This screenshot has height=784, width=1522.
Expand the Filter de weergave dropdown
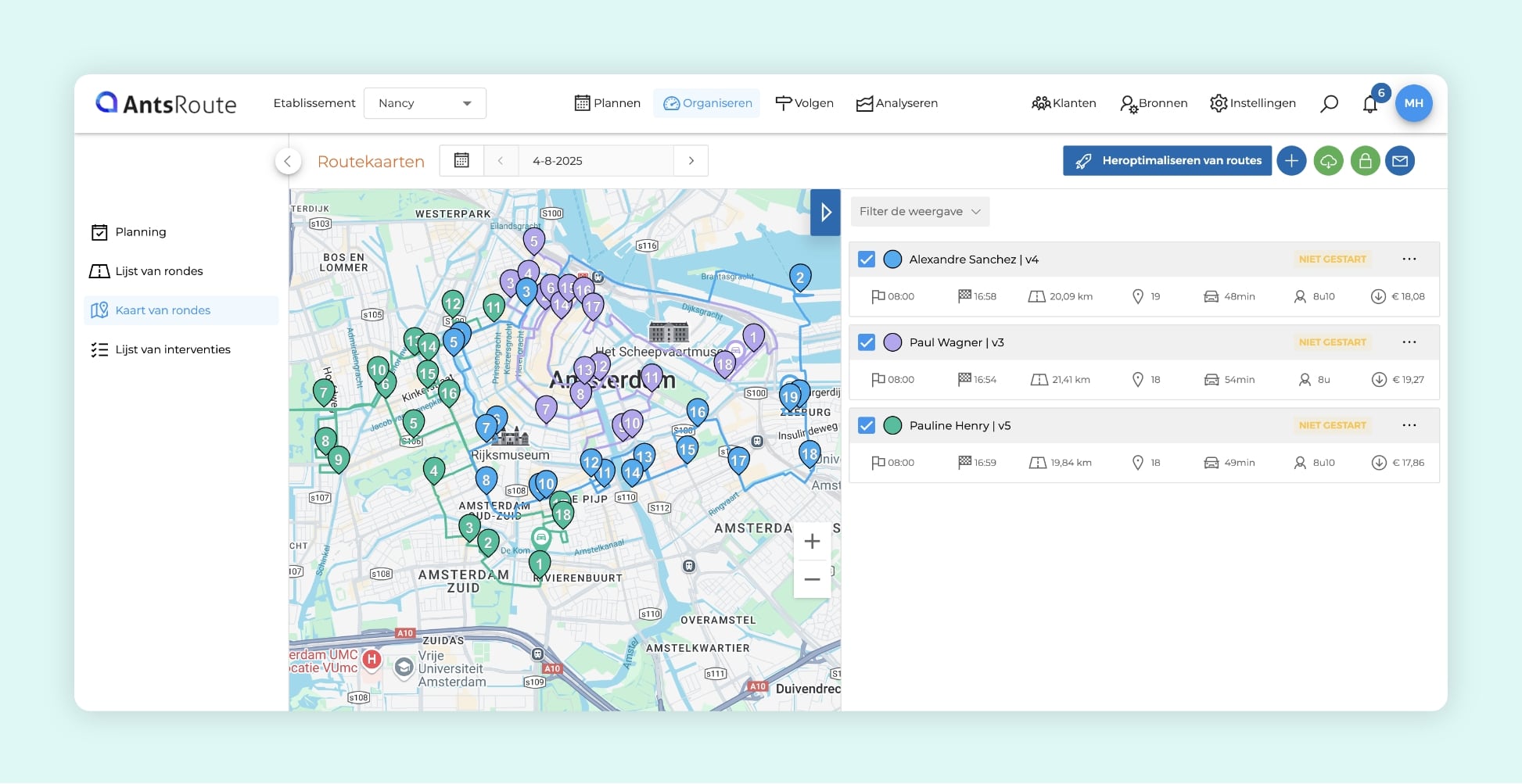[919, 212]
